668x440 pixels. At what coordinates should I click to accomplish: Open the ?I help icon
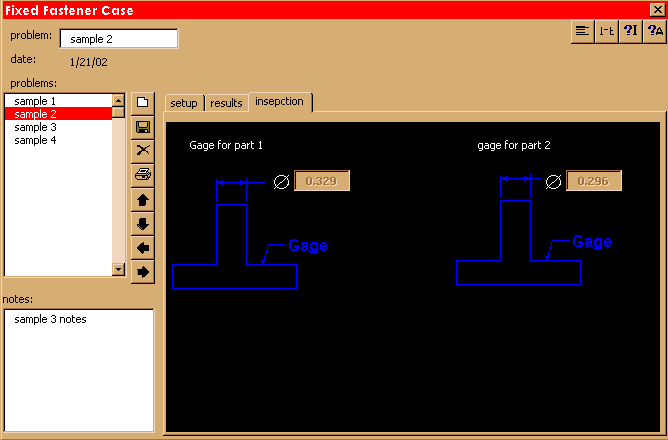pyautogui.click(x=630, y=31)
